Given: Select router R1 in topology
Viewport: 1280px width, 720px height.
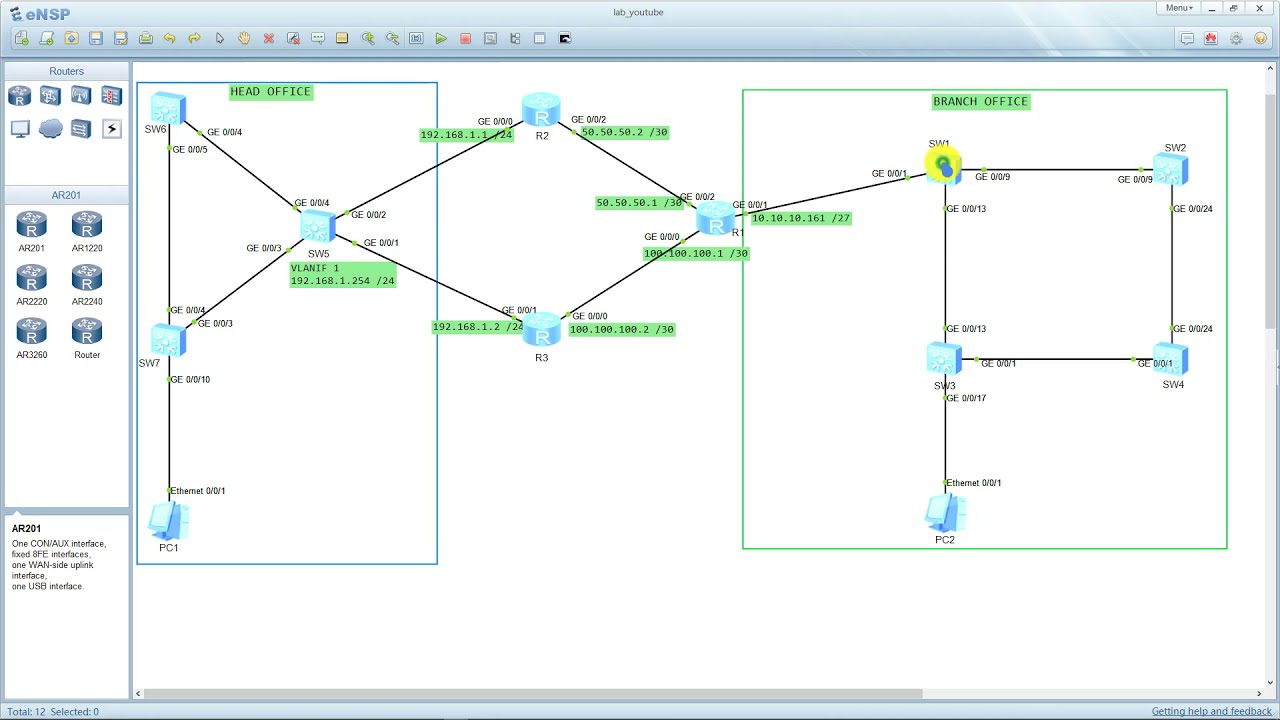Looking at the screenshot, I should [716, 217].
